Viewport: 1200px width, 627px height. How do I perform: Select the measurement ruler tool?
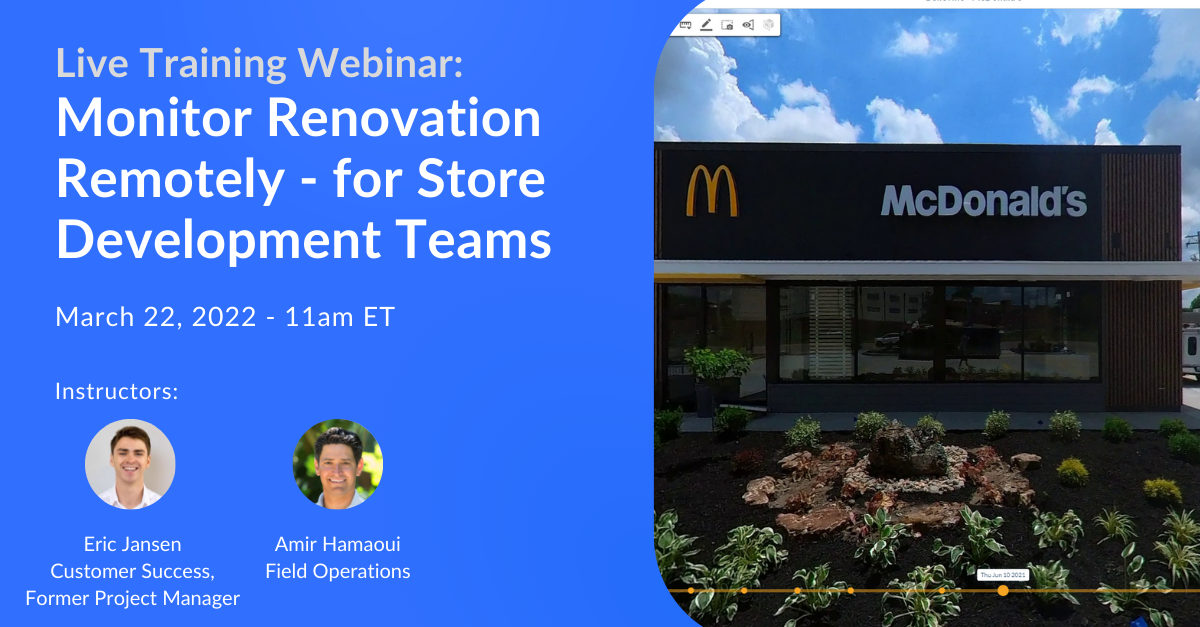(x=686, y=24)
